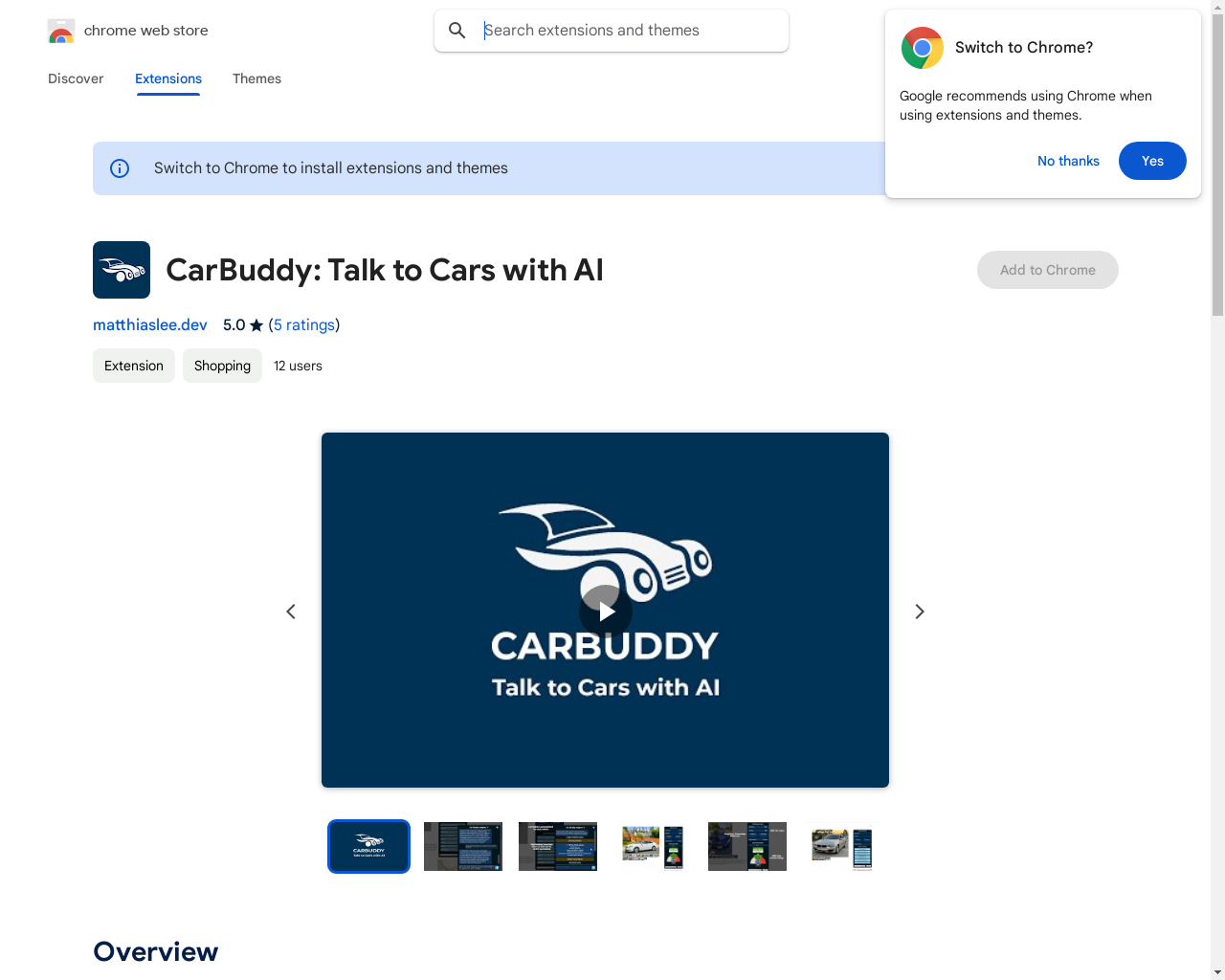Screen dimensions: 1225x980
Task: Click the chrome web store title text
Action: (x=146, y=31)
